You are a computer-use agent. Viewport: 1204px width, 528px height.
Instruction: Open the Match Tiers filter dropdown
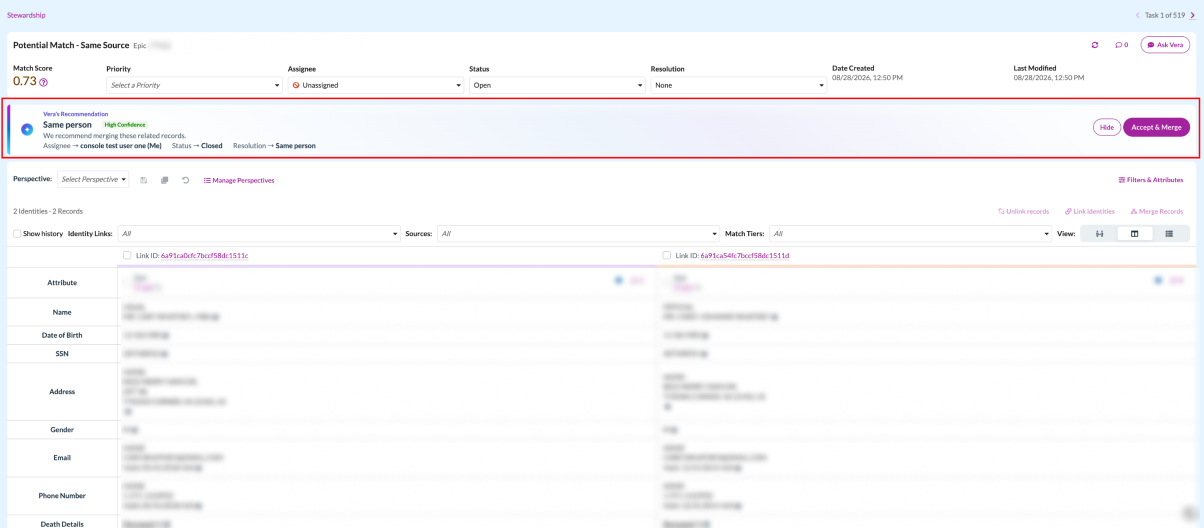(910, 234)
